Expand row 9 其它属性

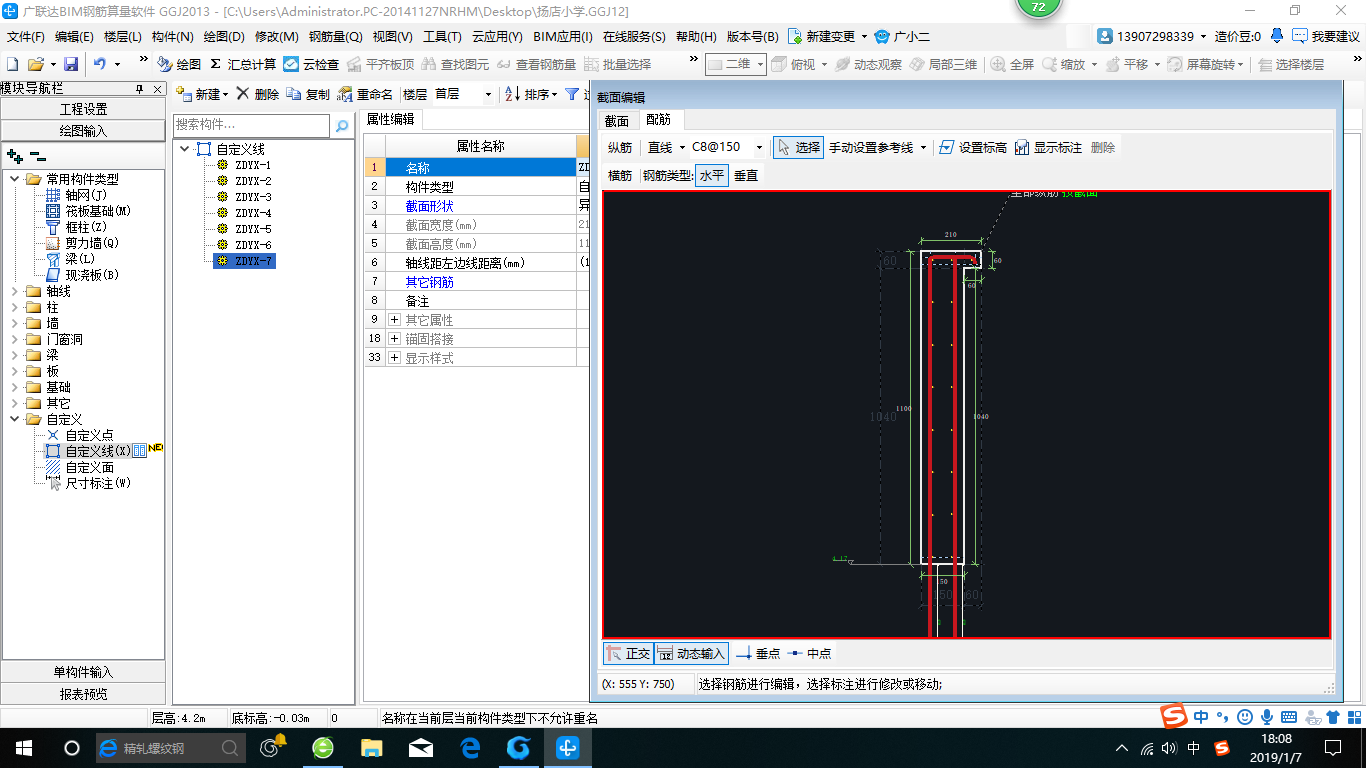[x=395, y=320]
